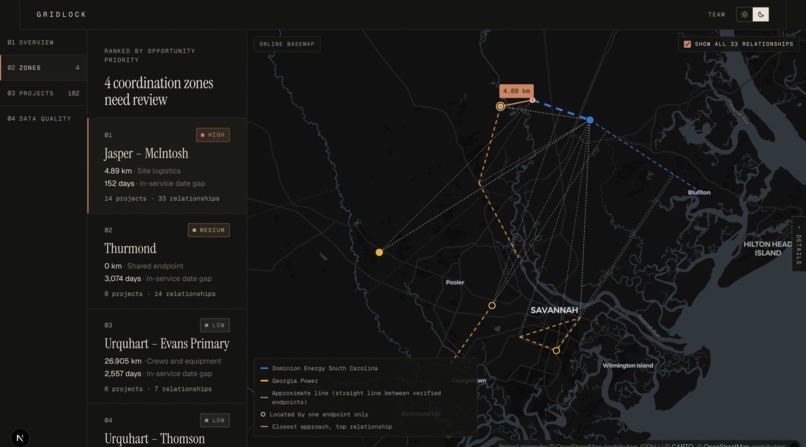This screenshot has height=447, width=806.
Task: Click the 0 km Shared endpoint text
Action: pos(144,266)
